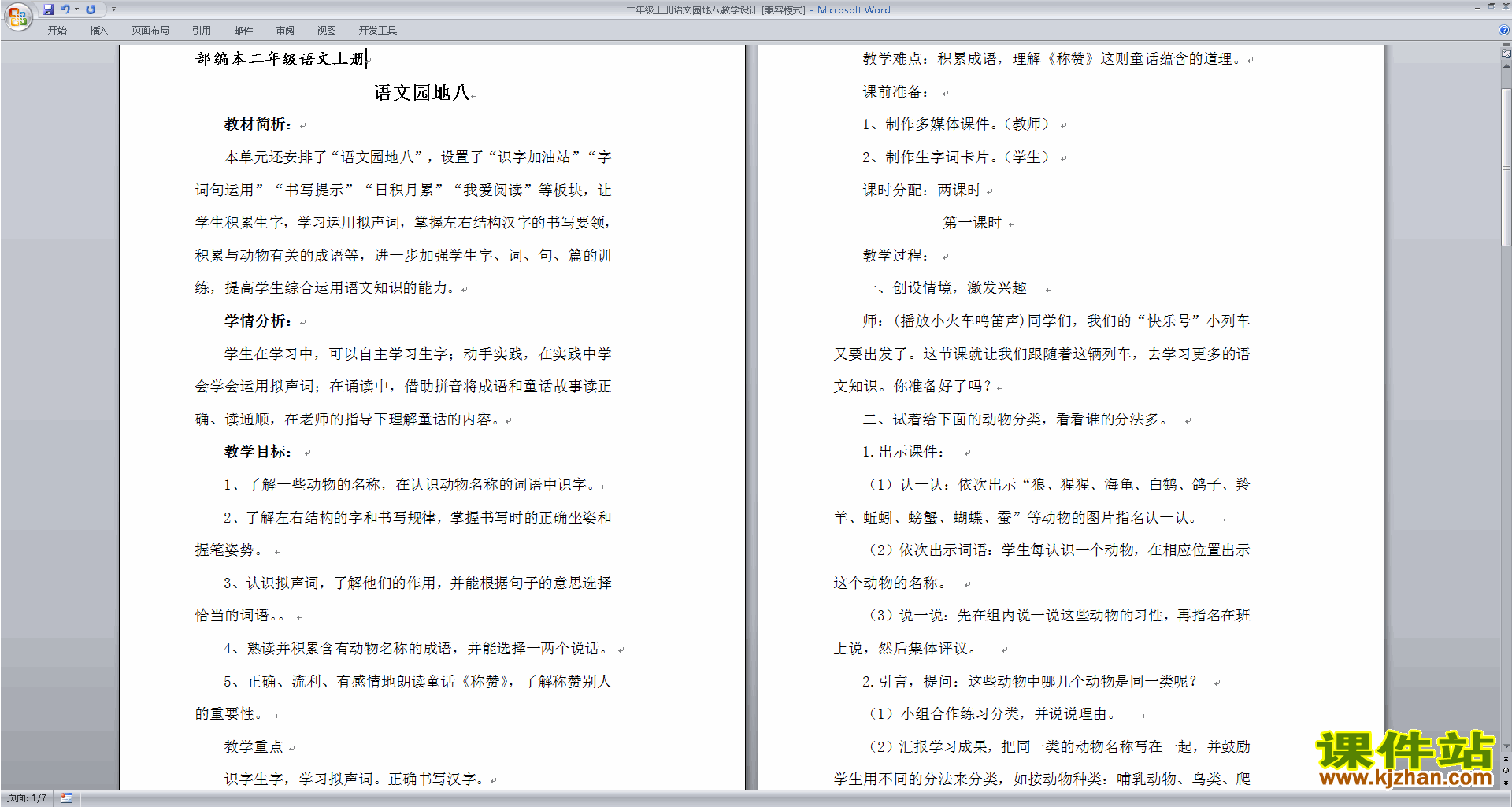Click the line 第一课时 on second page
Image resolution: width=1512 pixels, height=807 pixels.
tap(973, 223)
